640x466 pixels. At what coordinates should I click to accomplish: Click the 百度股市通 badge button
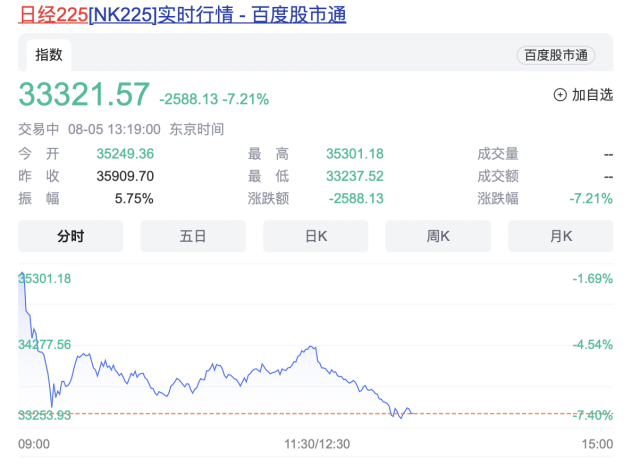tap(556, 55)
